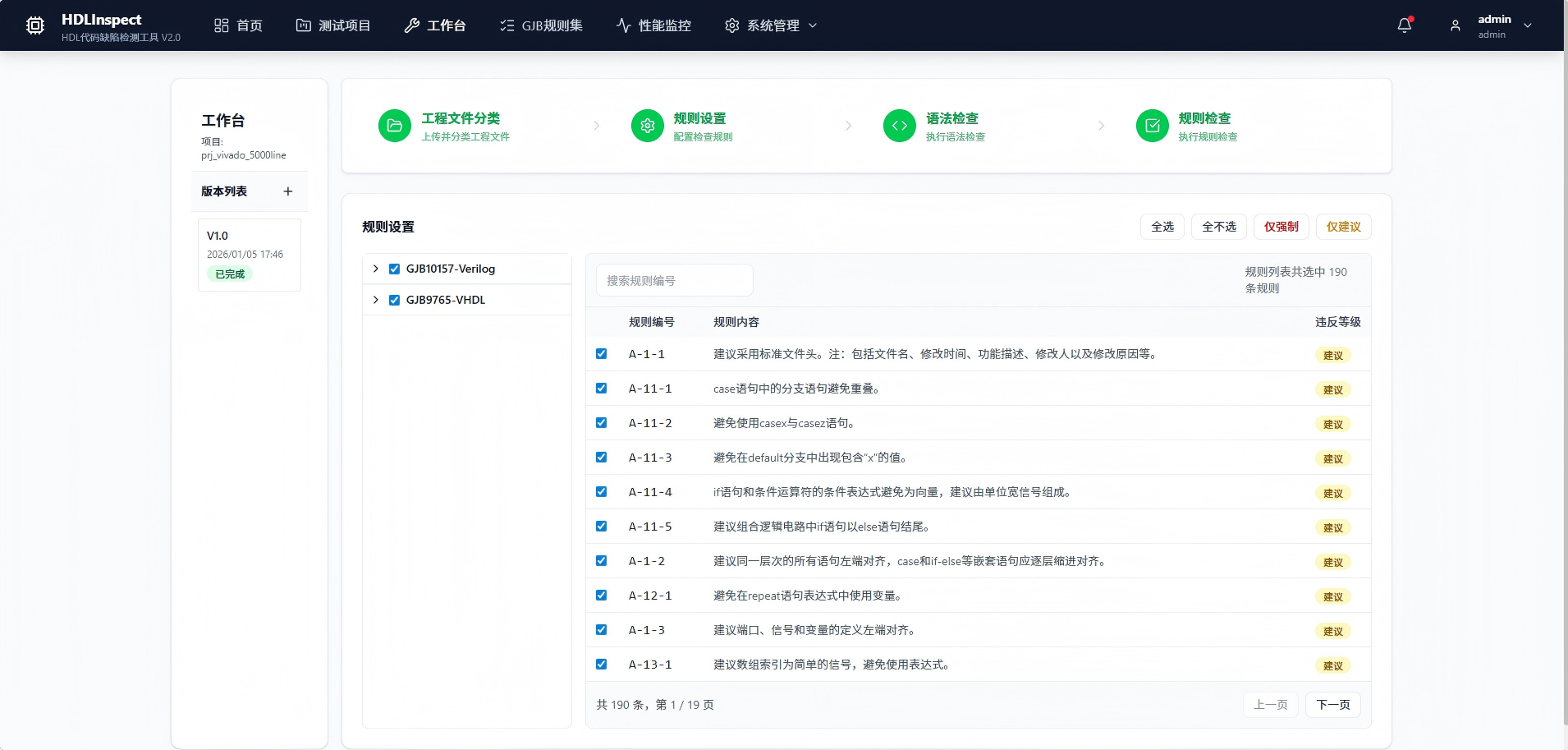Image resolution: width=1568 pixels, height=750 pixels.
Task: Uncheck rule A-11-1 checkbox
Action: (601, 389)
